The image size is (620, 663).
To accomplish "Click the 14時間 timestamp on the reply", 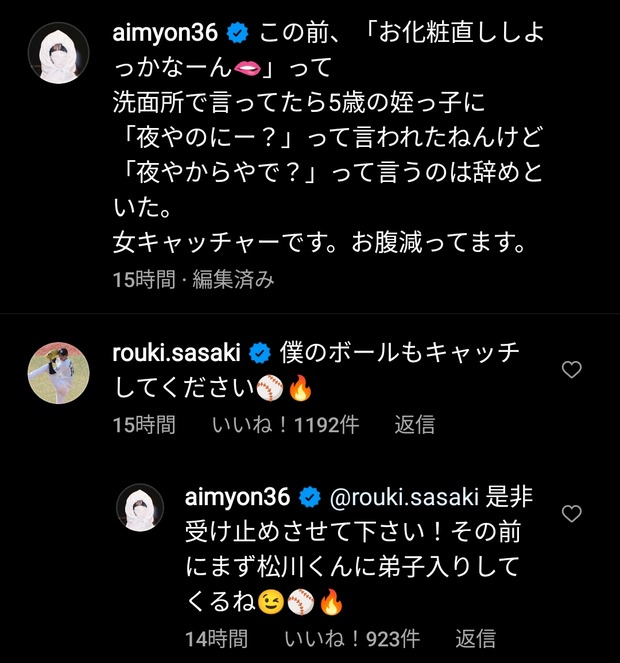I will [216, 637].
